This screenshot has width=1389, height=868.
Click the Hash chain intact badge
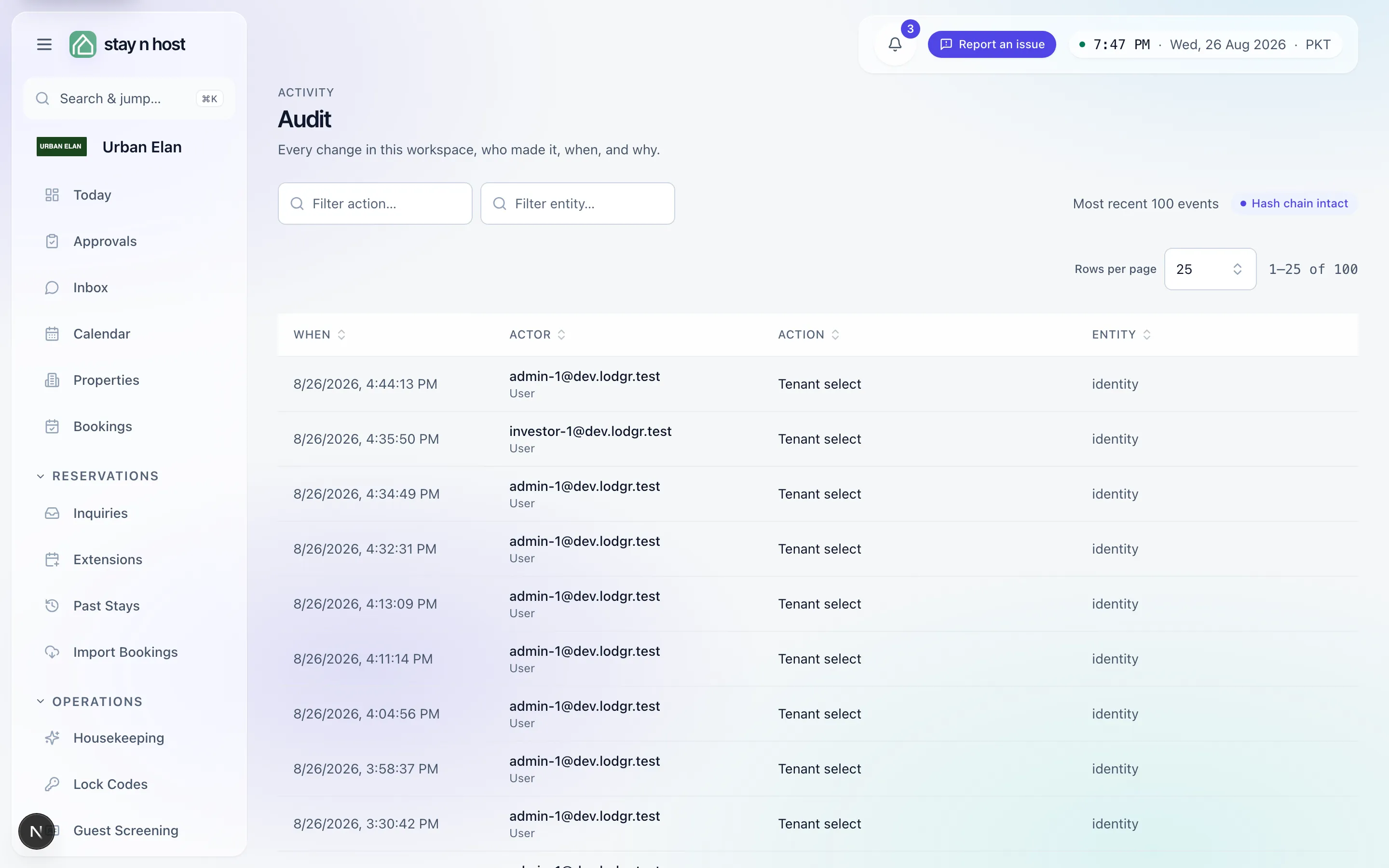point(1294,204)
